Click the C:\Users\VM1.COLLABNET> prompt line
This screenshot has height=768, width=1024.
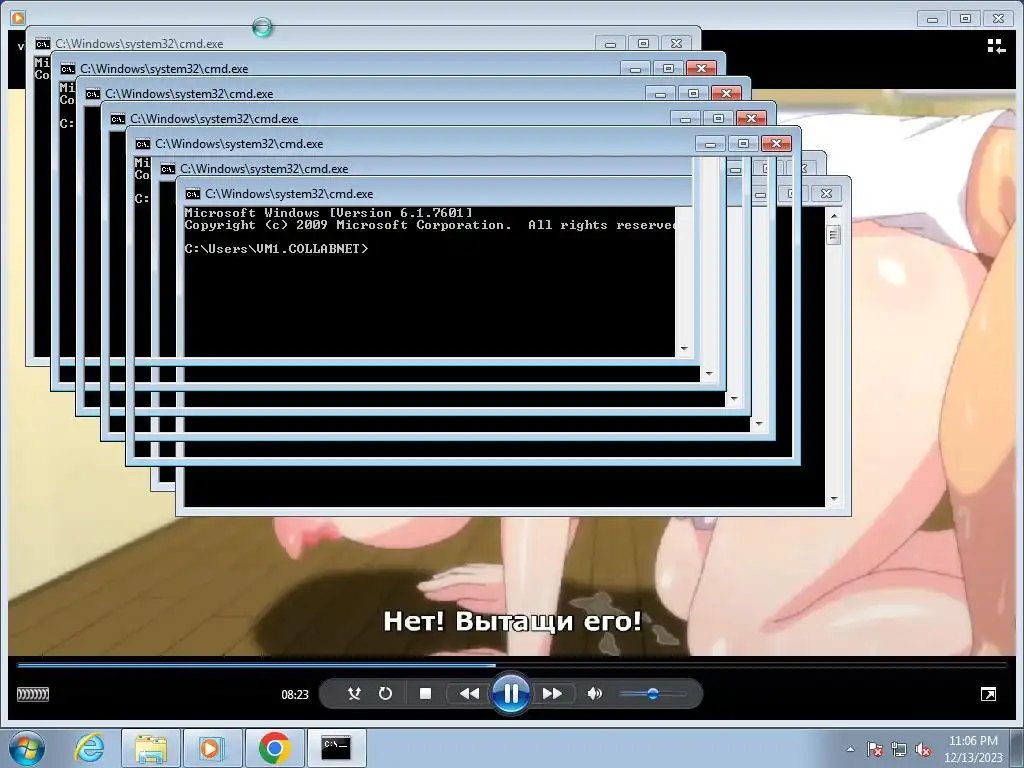276,249
